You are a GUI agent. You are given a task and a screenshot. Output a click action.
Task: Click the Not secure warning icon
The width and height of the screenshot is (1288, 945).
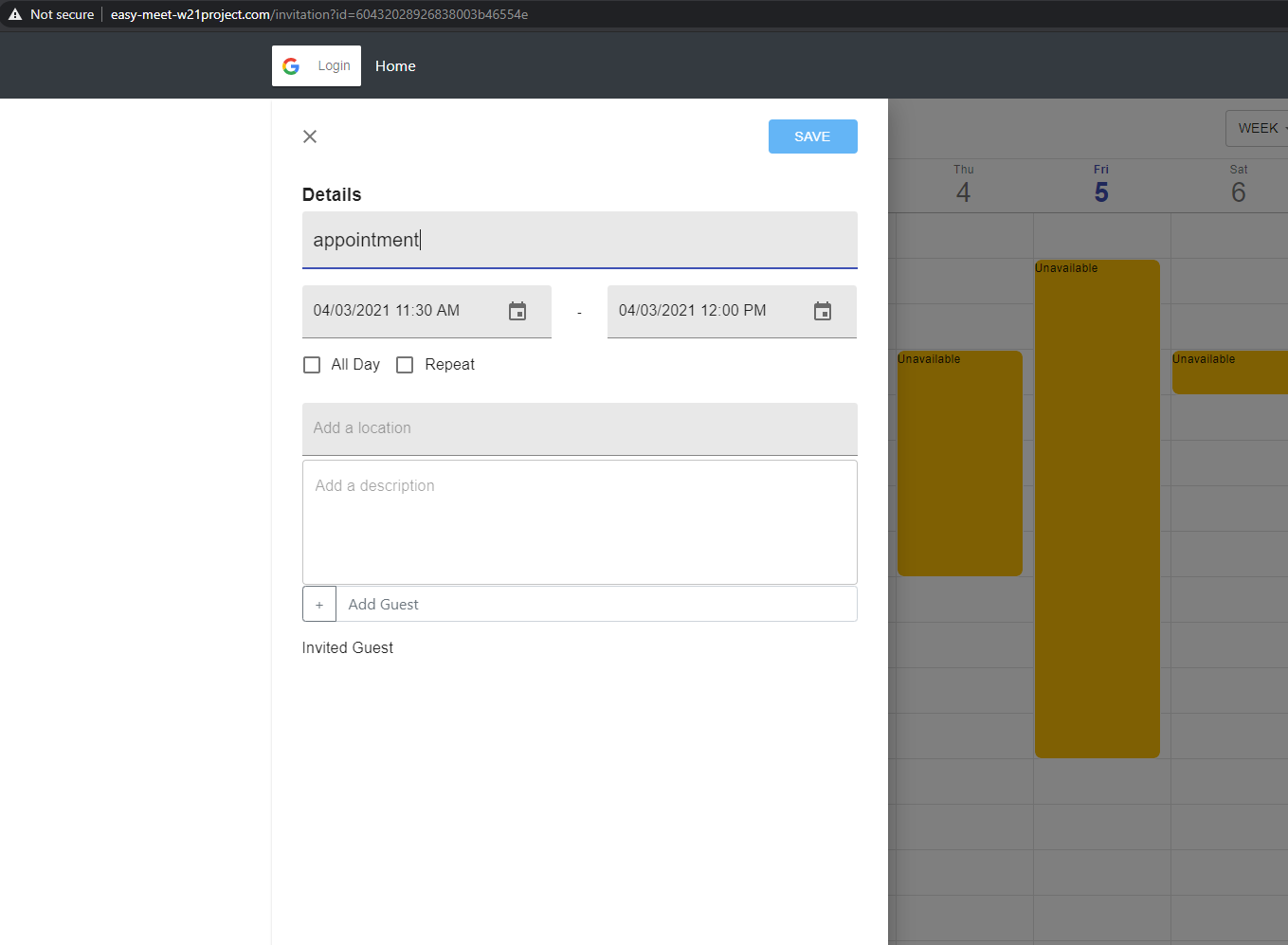pos(15,14)
